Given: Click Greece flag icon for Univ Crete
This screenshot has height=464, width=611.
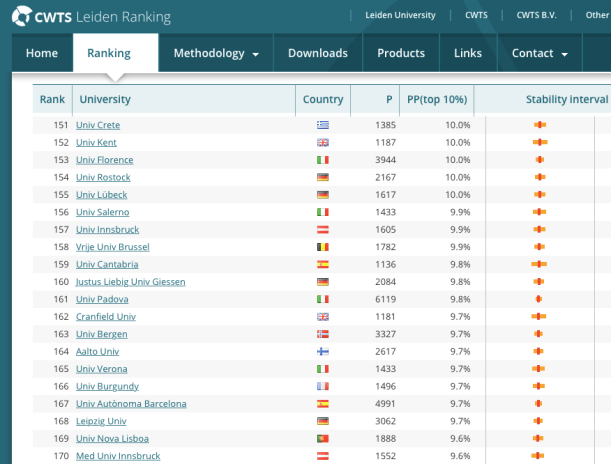Looking at the screenshot, I should [322, 125].
